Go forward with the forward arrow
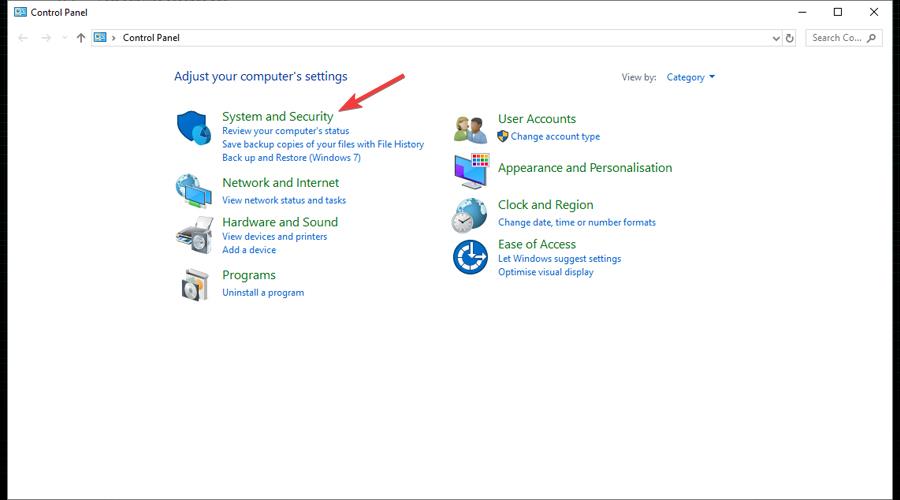 tap(46, 38)
